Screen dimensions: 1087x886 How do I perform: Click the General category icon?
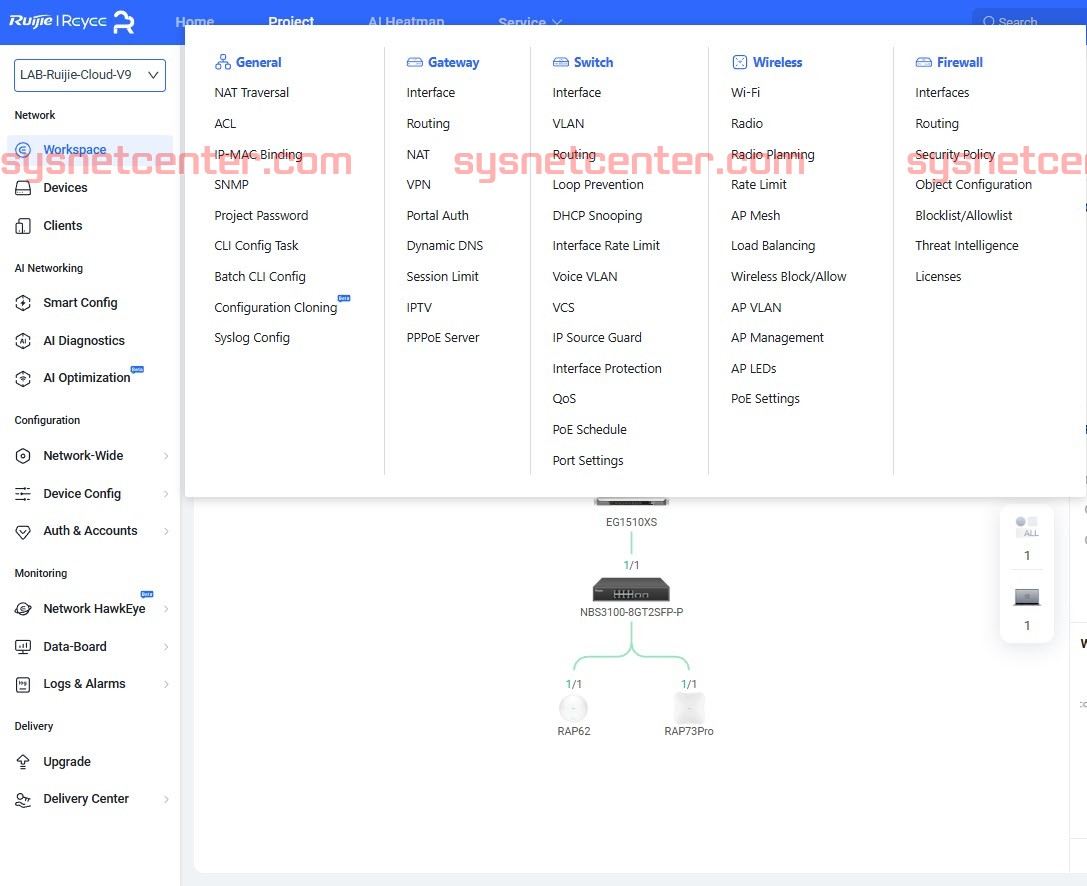(223, 62)
